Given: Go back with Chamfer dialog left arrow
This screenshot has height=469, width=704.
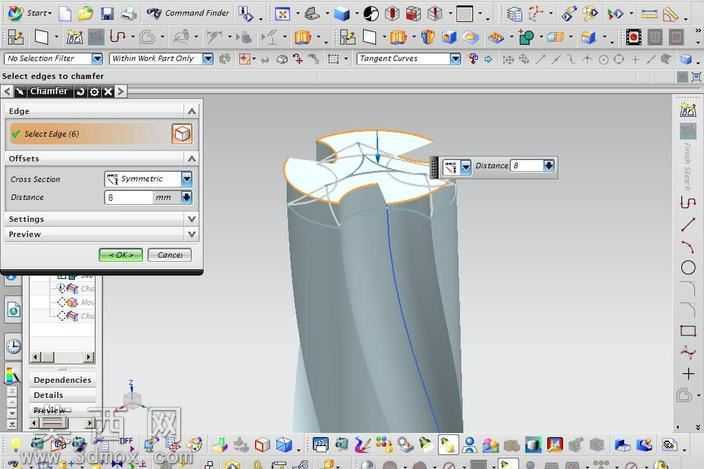Looking at the screenshot, I should 7,92.
